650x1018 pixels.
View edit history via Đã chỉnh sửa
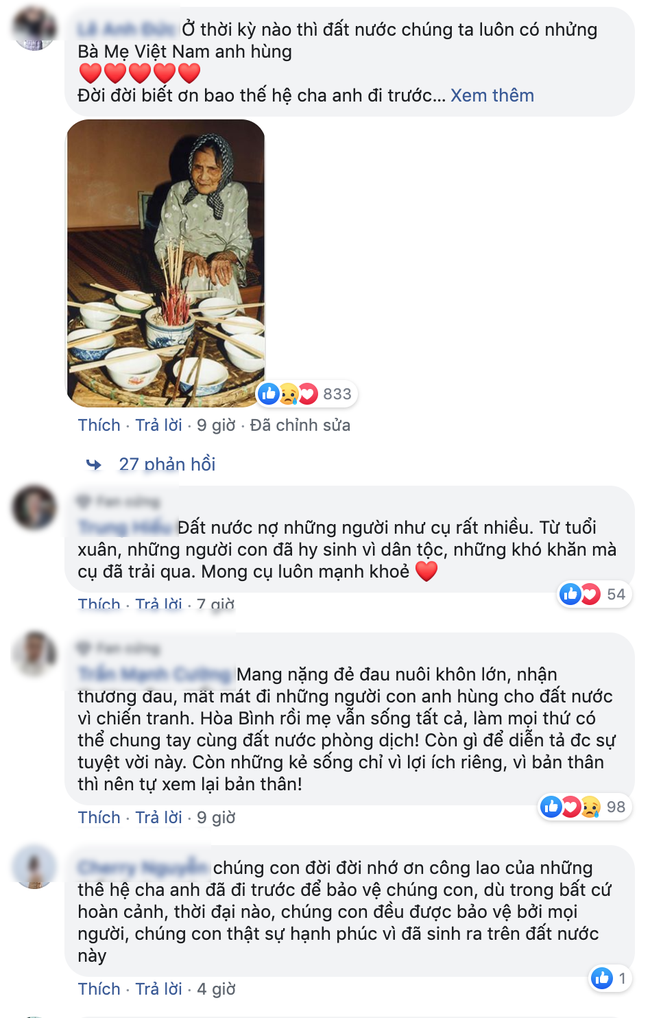300,425
